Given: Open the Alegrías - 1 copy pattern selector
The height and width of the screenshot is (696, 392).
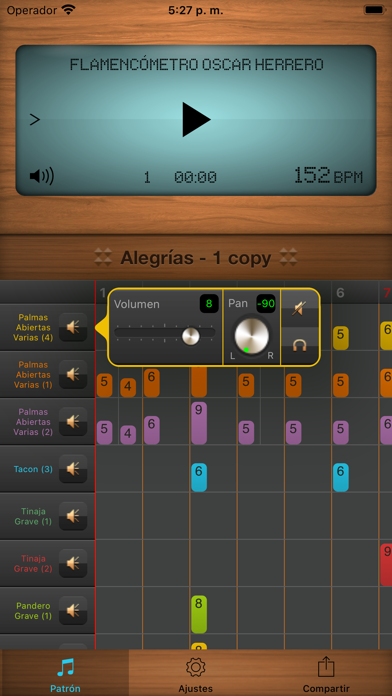Looking at the screenshot, I should click(x=196, y=257).
